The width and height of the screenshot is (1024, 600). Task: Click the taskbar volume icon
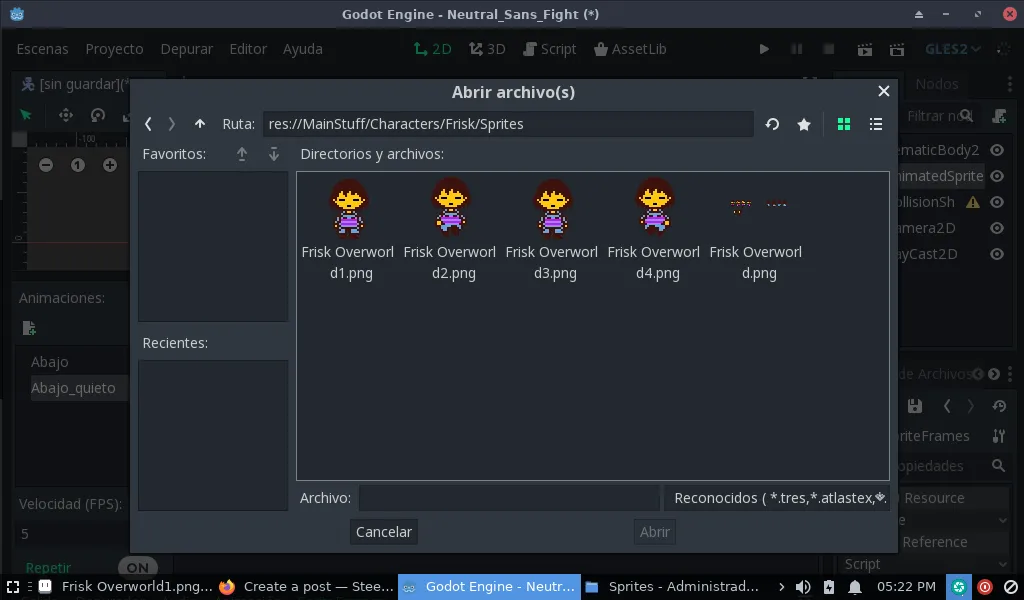803,587
